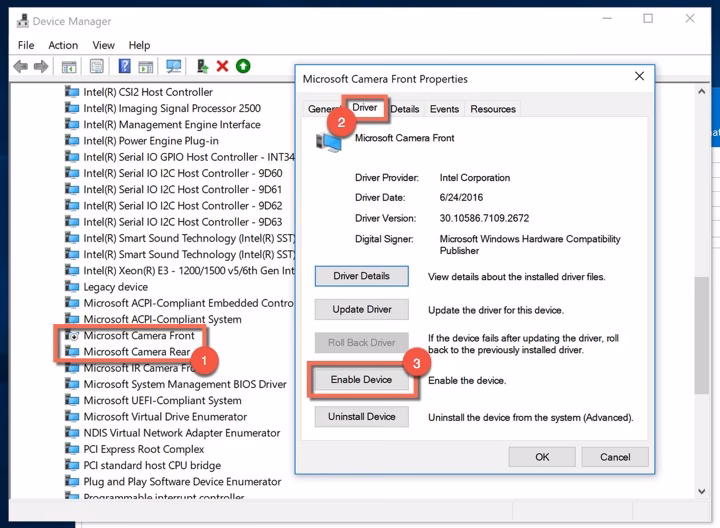The height and width of the screenshot is (528, 720).
Task: Click the Scan for hardware changes icon
Action: [x=174, y=67]
